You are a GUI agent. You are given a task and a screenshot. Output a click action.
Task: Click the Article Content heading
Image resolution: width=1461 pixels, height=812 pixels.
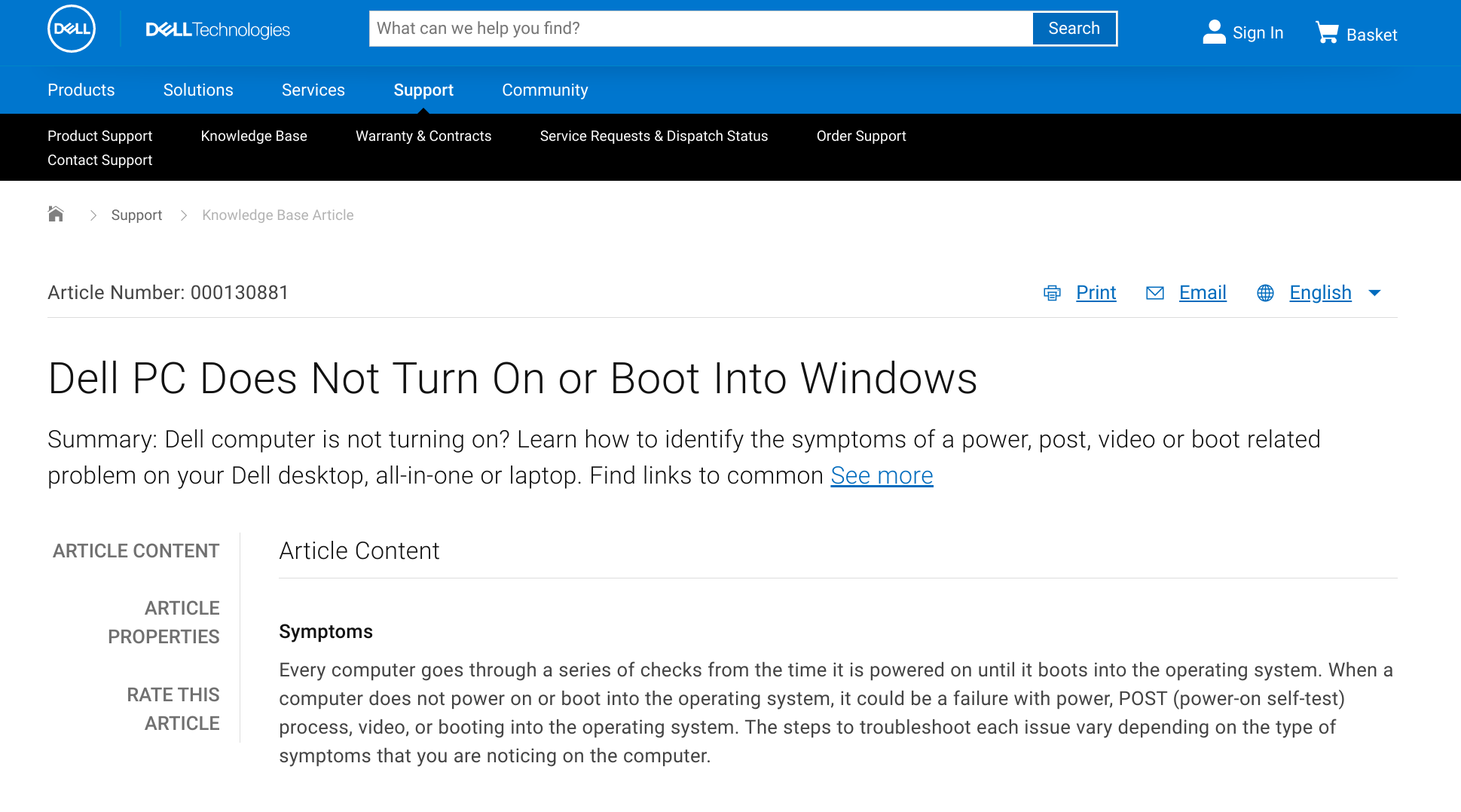359,551
